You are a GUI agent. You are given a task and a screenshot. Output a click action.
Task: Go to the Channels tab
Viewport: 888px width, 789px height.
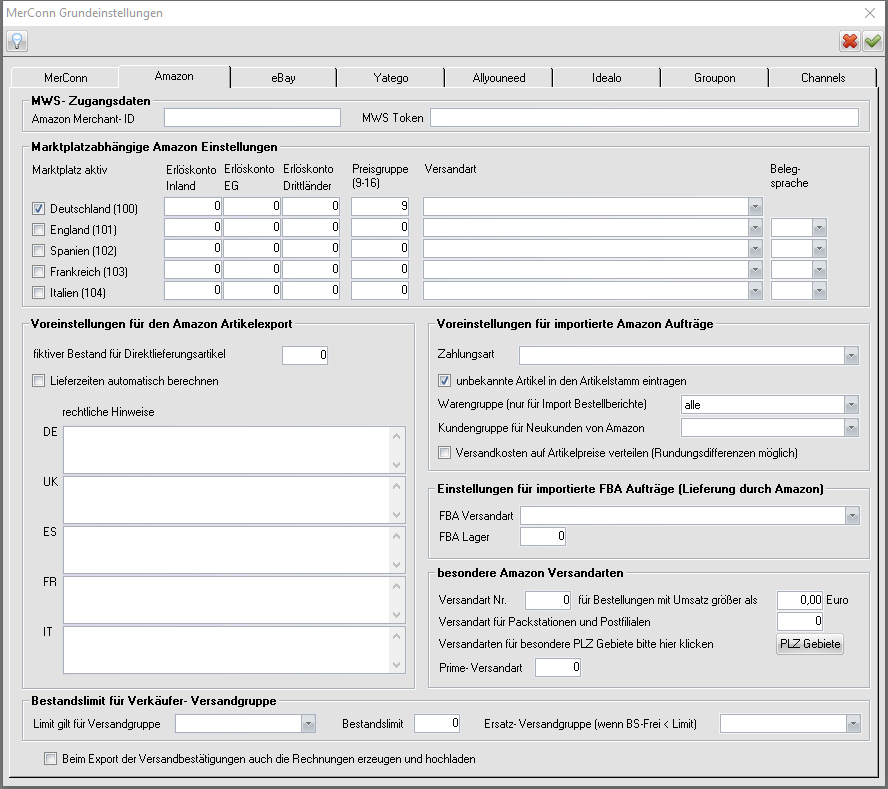(823, 78)
